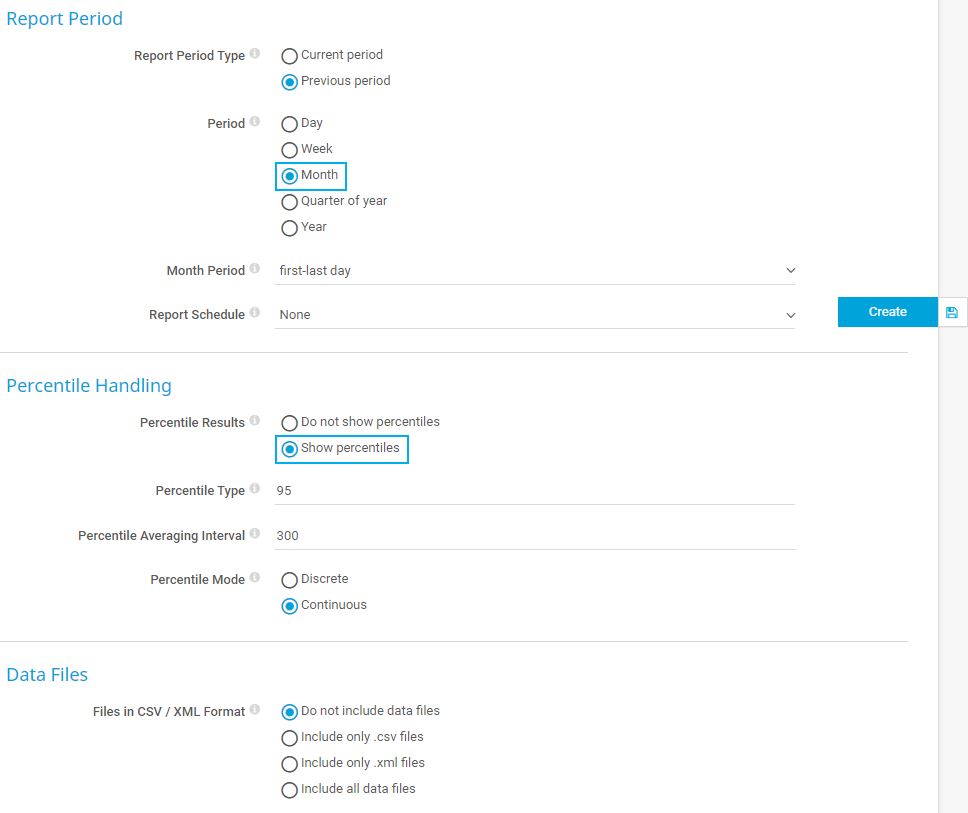Select Do not show percentiles option

290,423
